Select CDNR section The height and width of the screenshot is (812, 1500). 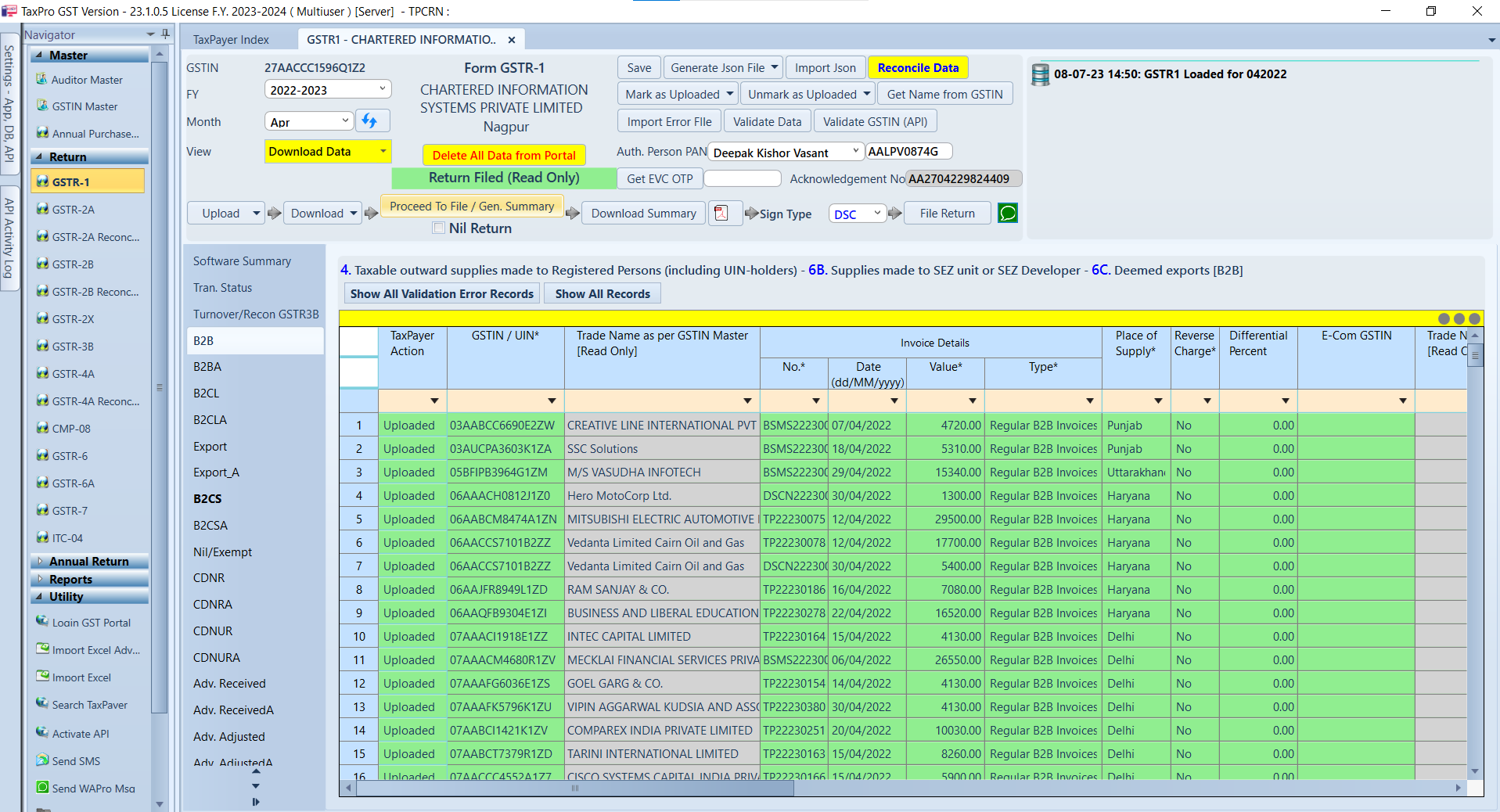[209, 578]
